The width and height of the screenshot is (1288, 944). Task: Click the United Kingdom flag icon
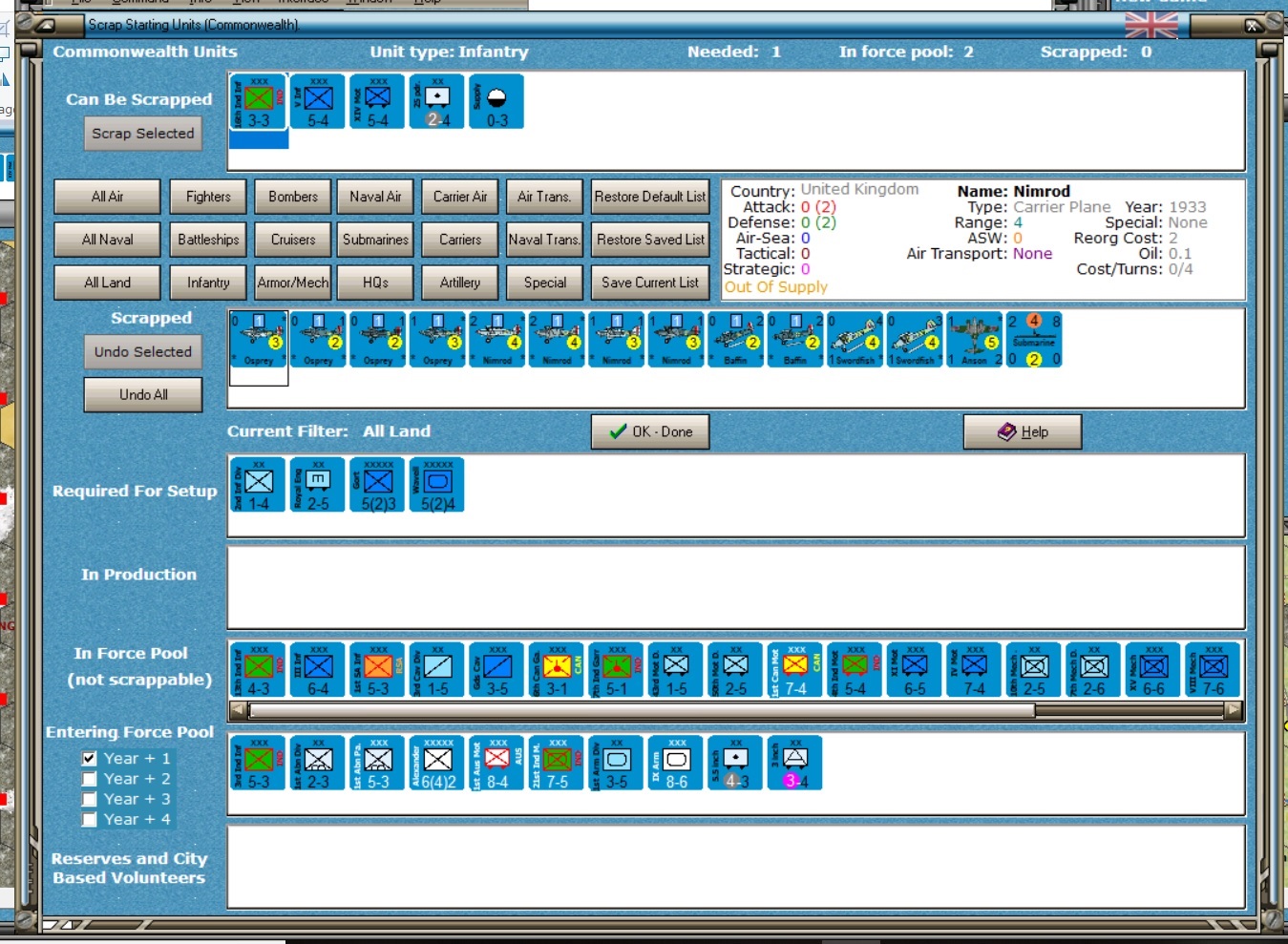(x=1151, y=25)
